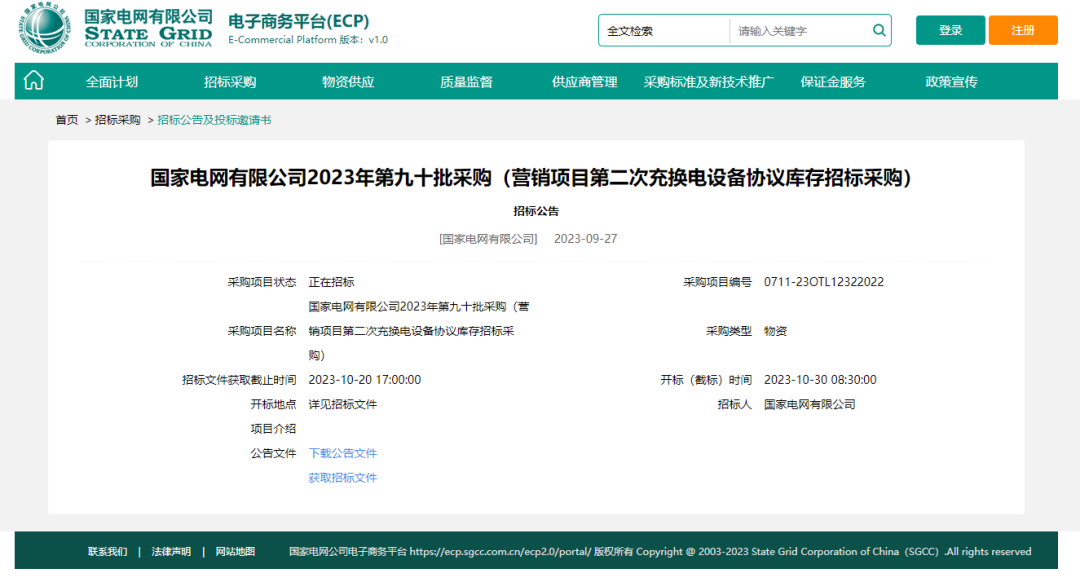
Task: Click the State Grid logo
Action: (x=115, y=28)
